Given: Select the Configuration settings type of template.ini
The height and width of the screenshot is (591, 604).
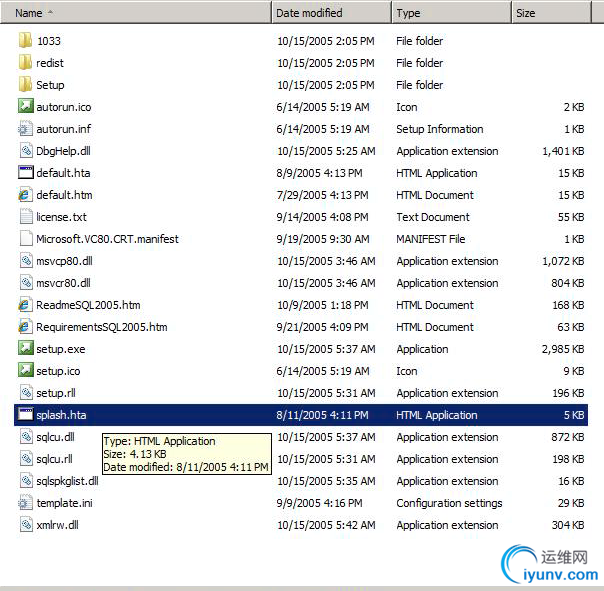Looking at the screenshot, I should point(449,503).
